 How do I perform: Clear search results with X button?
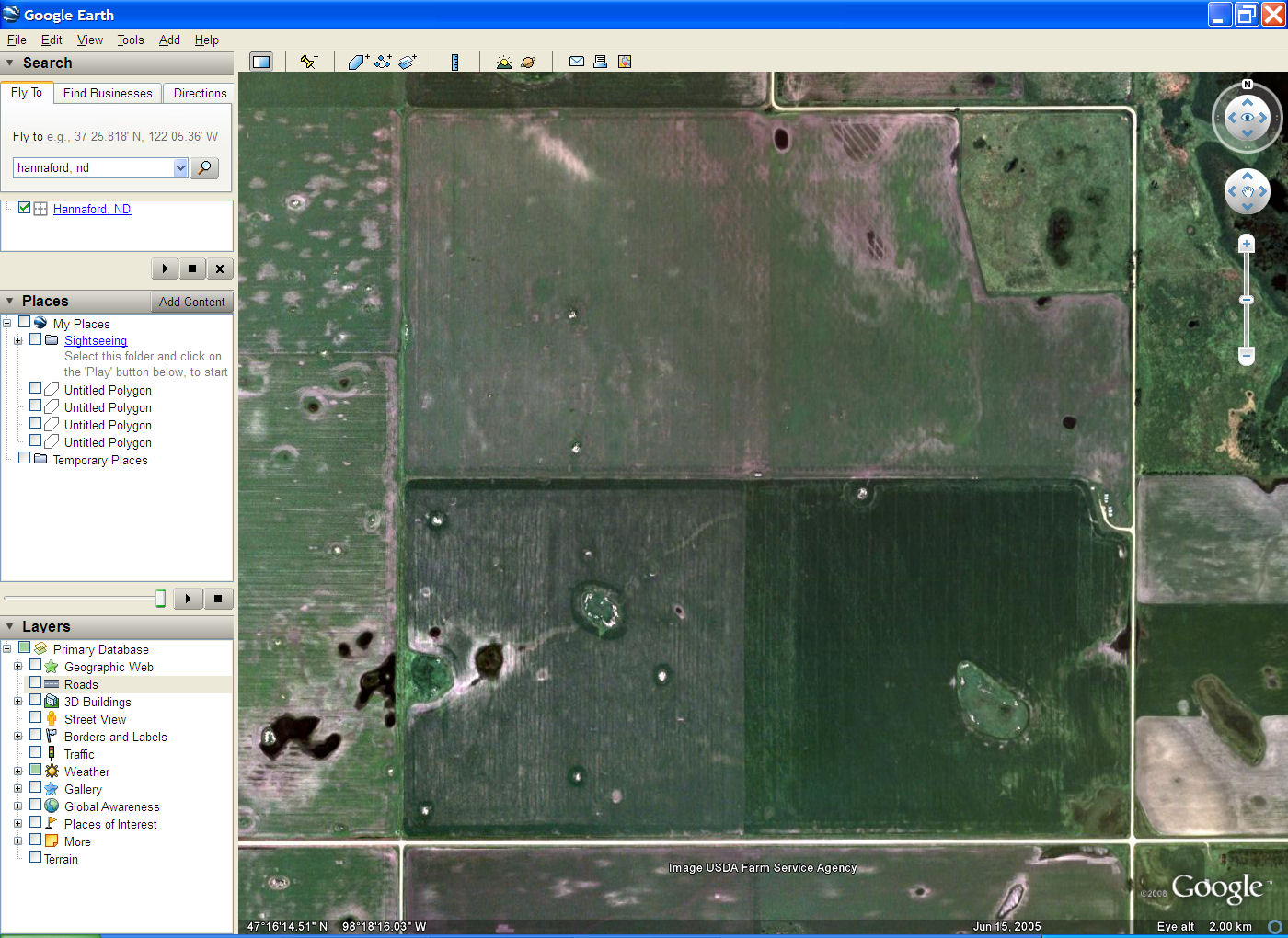(x=219, y=269)
